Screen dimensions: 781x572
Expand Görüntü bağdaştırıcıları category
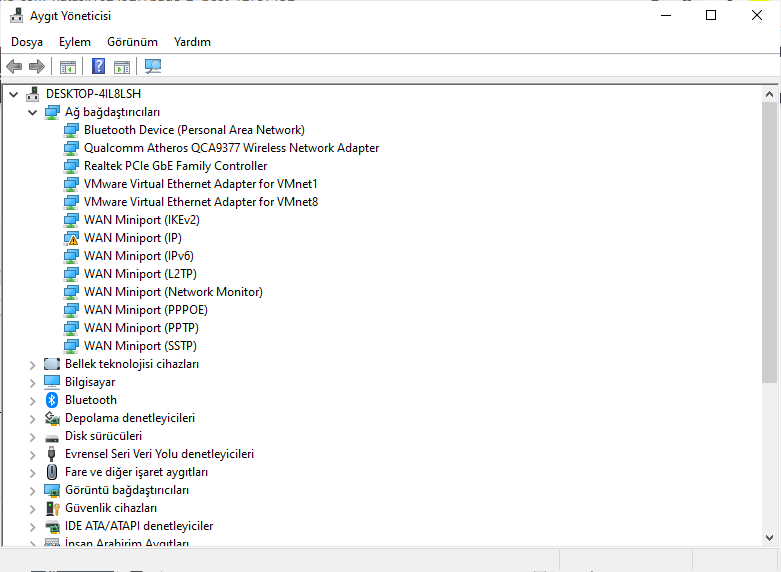point(32,491)
